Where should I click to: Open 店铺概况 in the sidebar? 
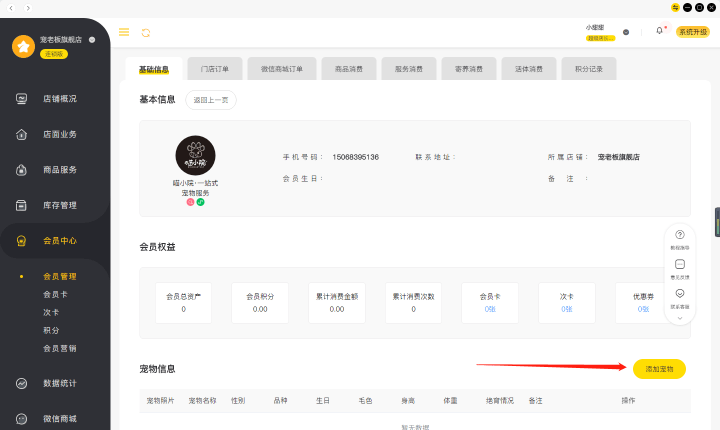point(59,98)
